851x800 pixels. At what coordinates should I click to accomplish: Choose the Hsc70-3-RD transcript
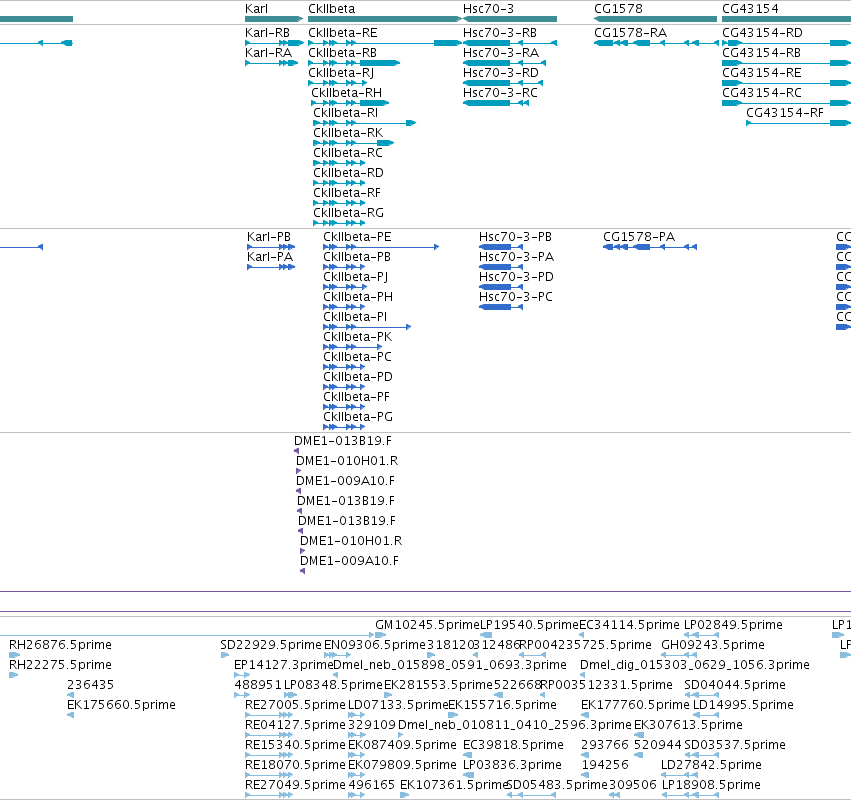click(501, 73)
